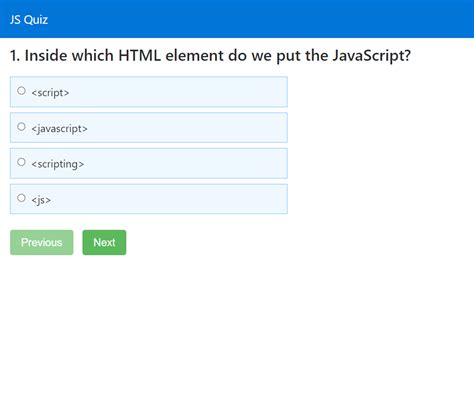
Task: Select the <scripting> radio button
Action: pyautogui.click(x=21, y=162)
